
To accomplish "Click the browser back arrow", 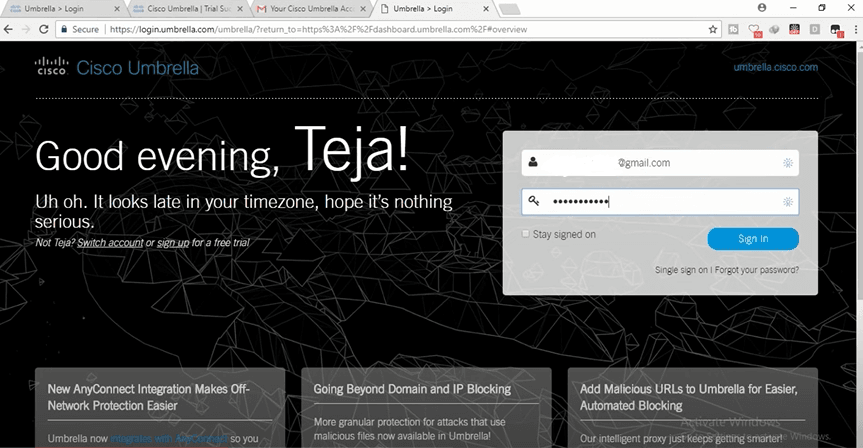I will [x=8, y=29].
